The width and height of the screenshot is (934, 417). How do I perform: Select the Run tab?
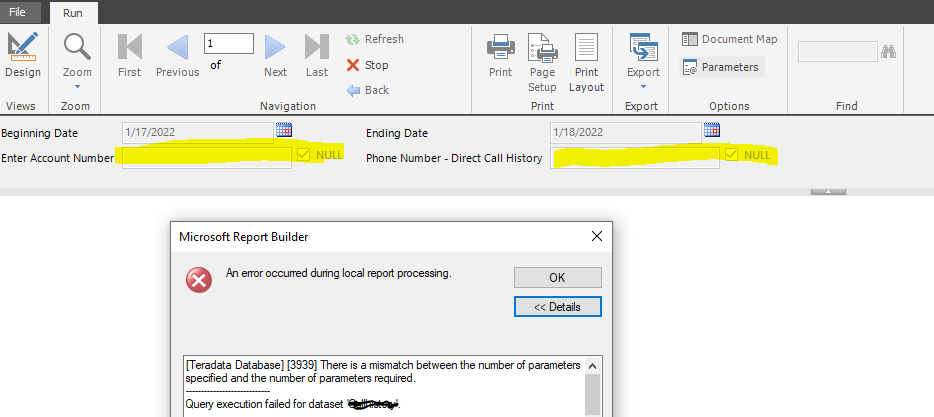click(x=73, y=13)
